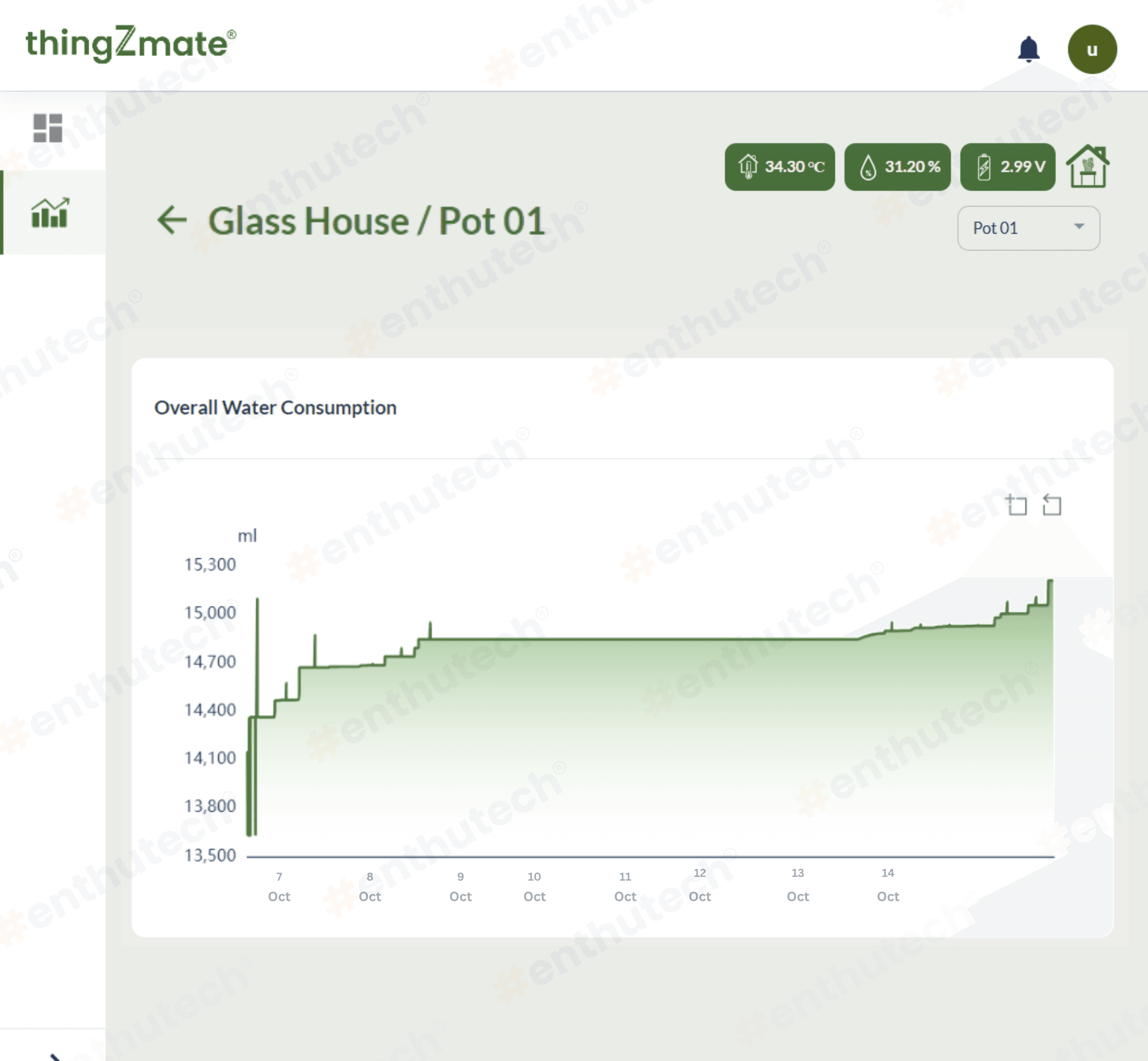The image size is (1148, 1061).
Task: Click the battery 2.99 V badge
Action: [x=1008, y=167]
